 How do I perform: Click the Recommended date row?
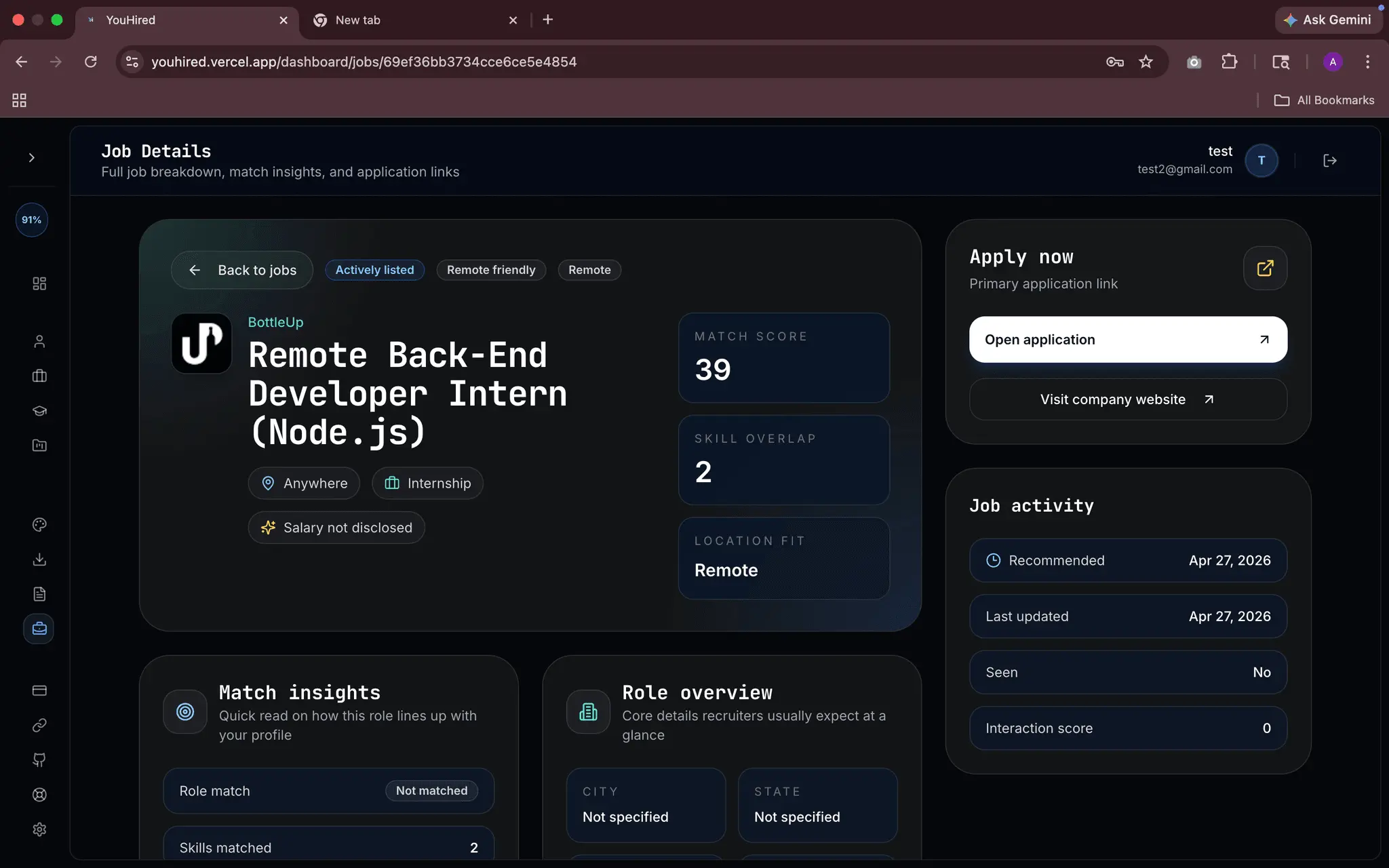pyautogui.click(x=1128, y=561)
